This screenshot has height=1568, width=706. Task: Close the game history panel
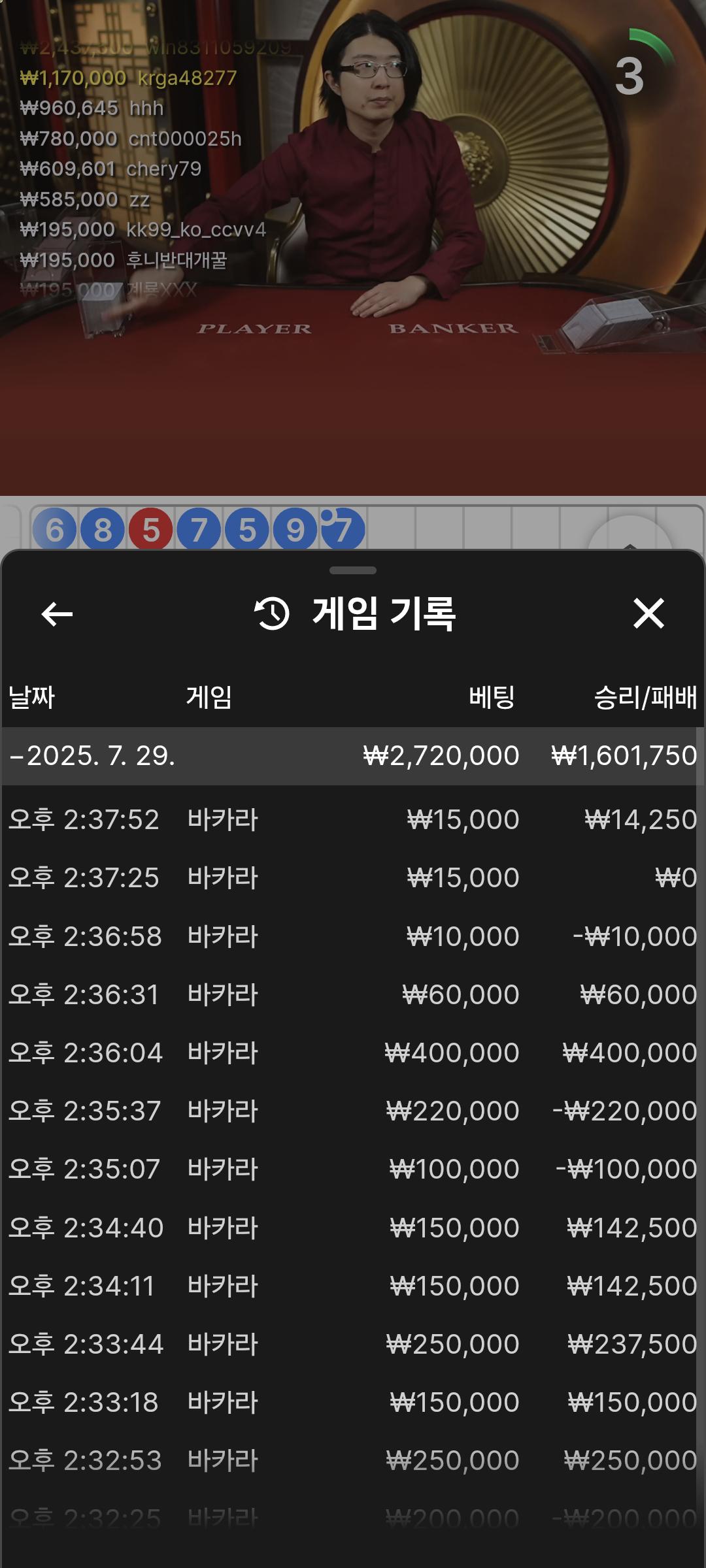[648, 614]
